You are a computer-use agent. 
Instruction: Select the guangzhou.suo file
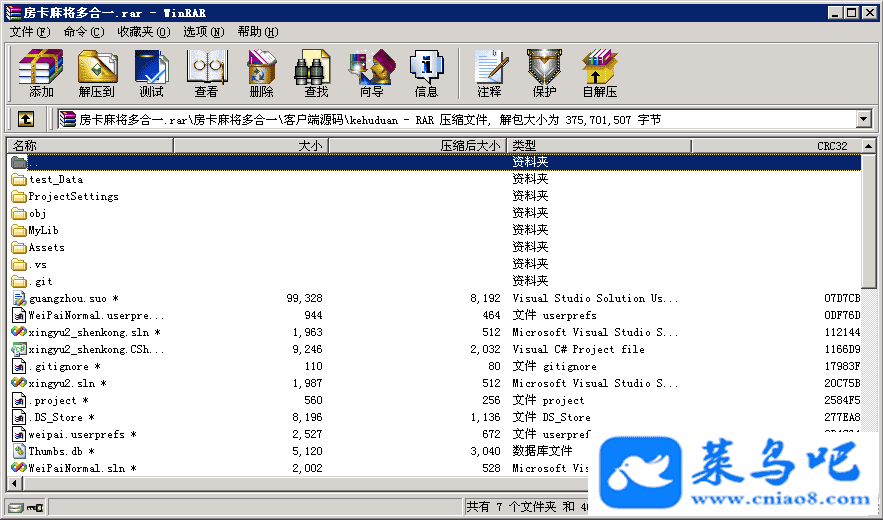[67, 298]
